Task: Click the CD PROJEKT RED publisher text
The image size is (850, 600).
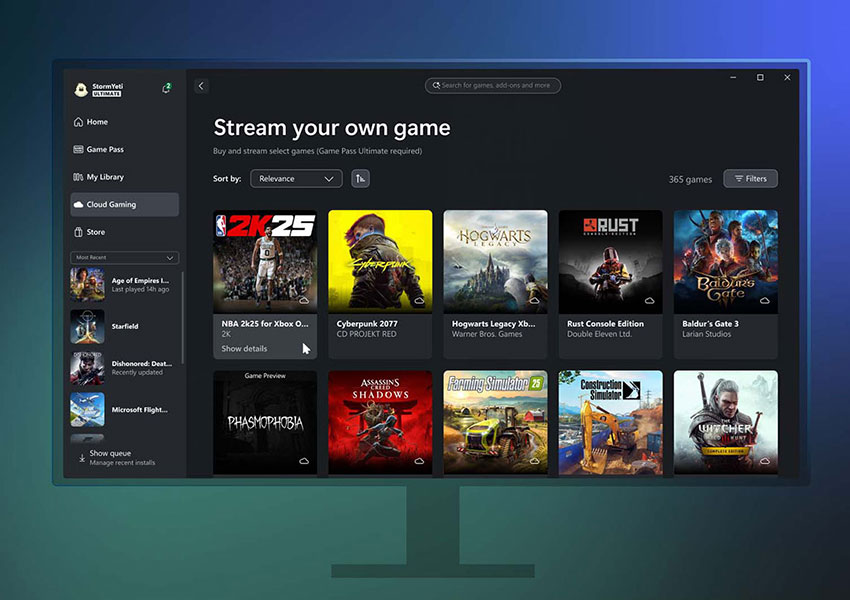Action: tap(366, 334)
